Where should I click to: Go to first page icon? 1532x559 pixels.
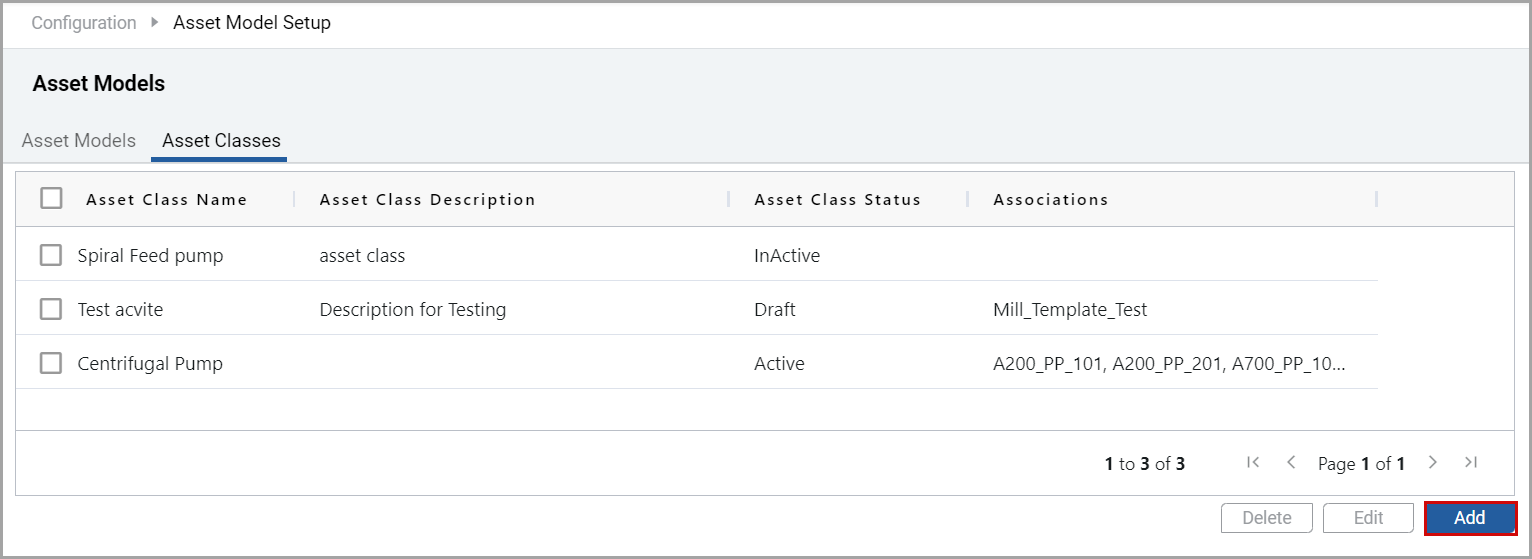point(1253,462)
